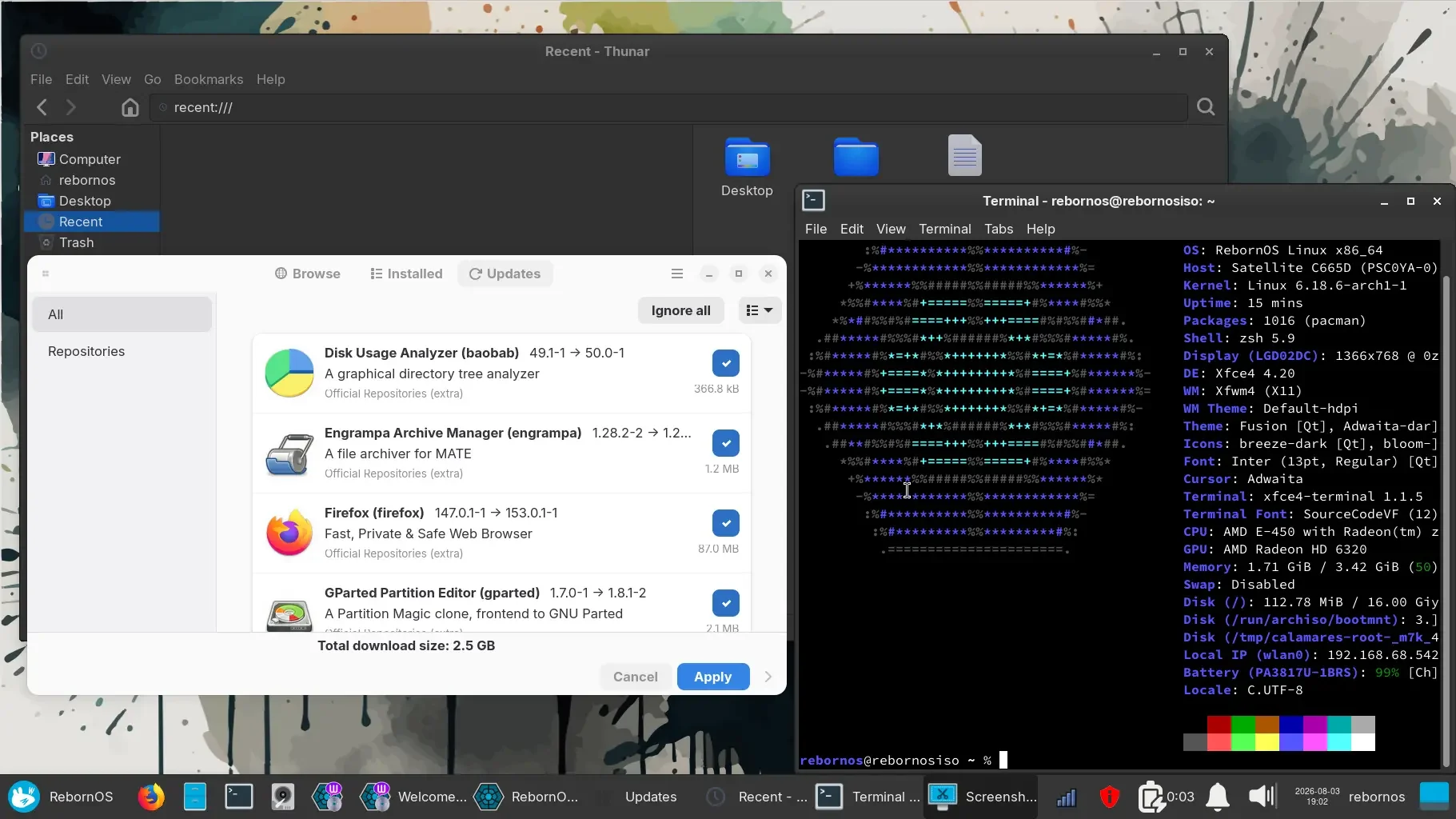Apply the pending updates
Image resolution: width=1456 pixels, height=819 pixels.
712,677
